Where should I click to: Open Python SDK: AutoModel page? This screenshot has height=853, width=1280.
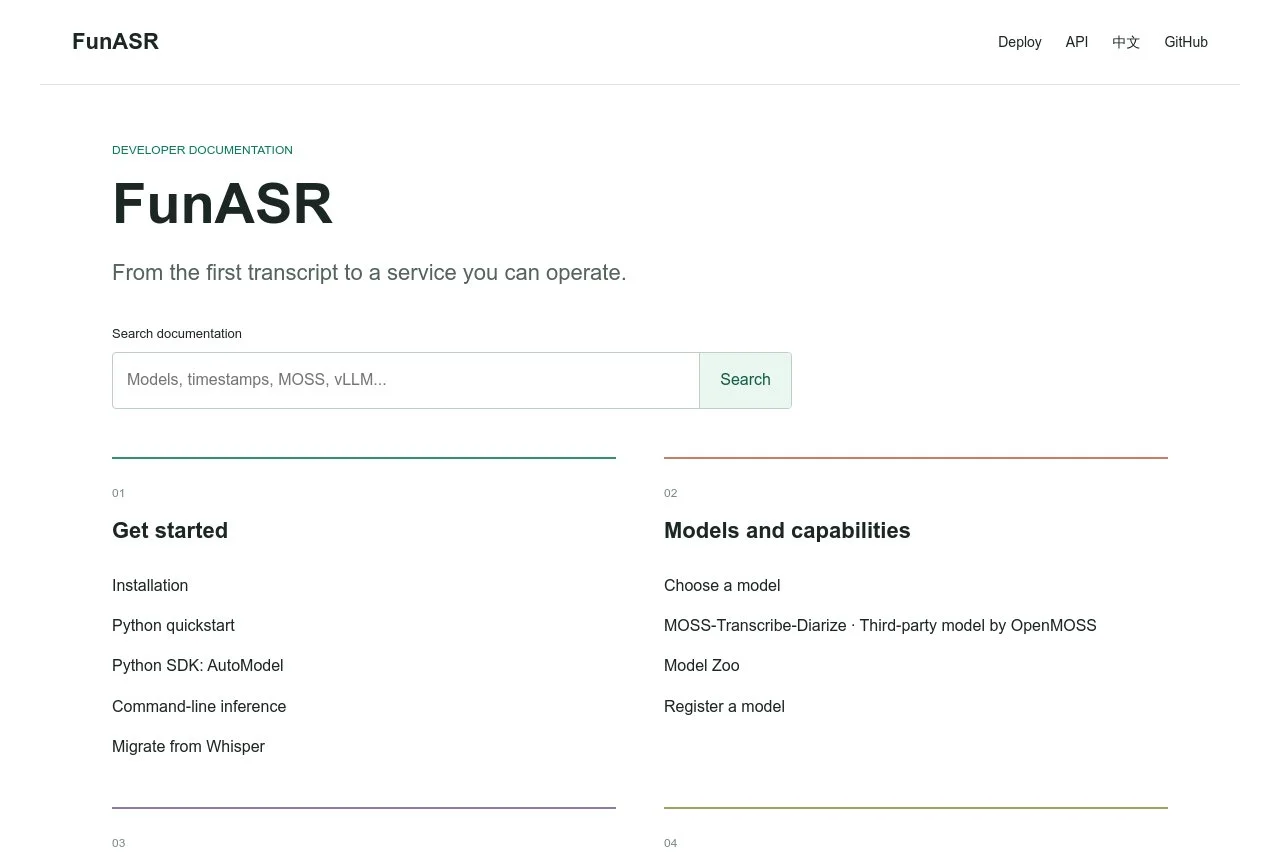[198, 666]
